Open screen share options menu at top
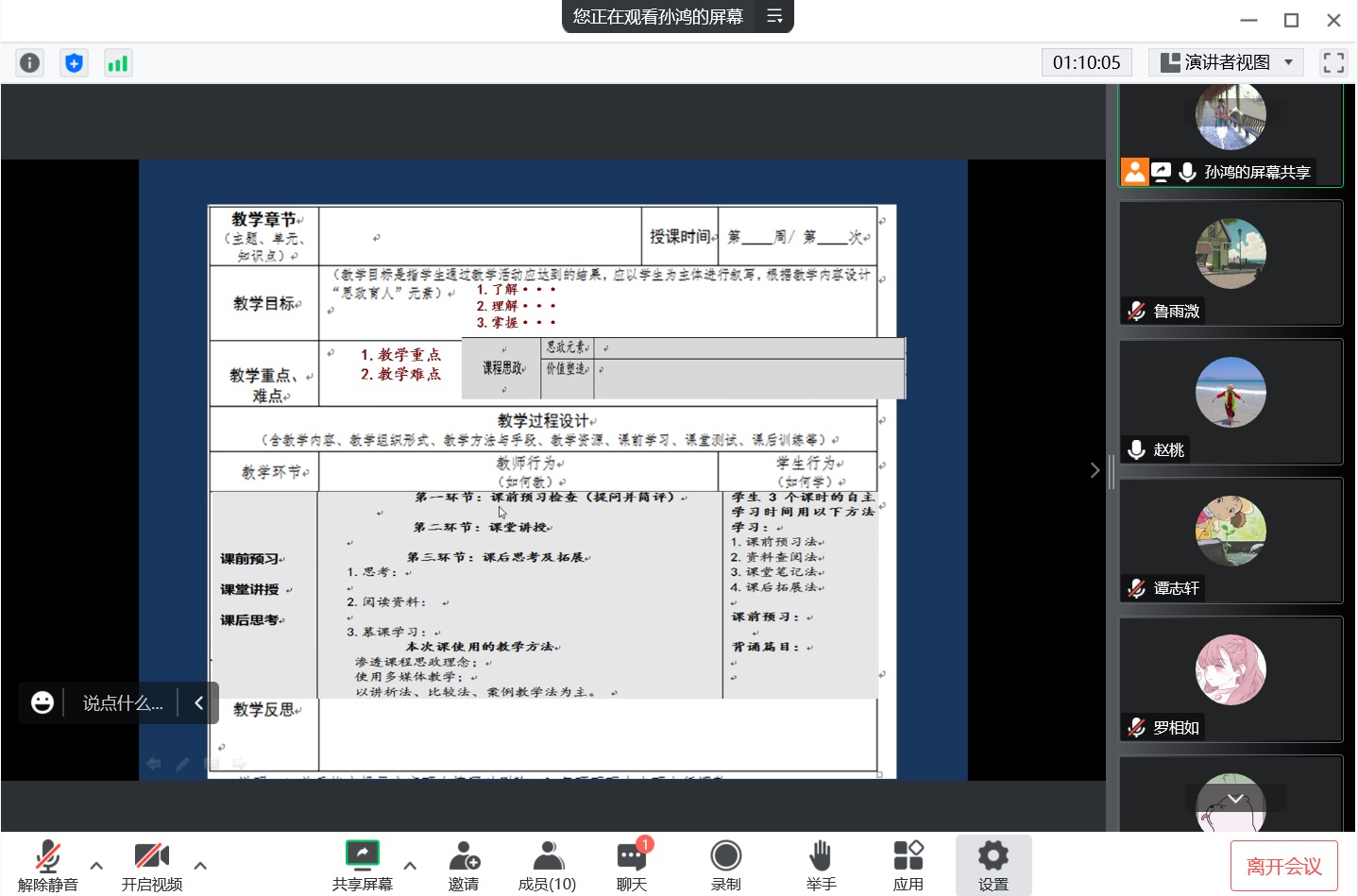Viewport: 1358px width, 896px height. (x=774, y=17)
